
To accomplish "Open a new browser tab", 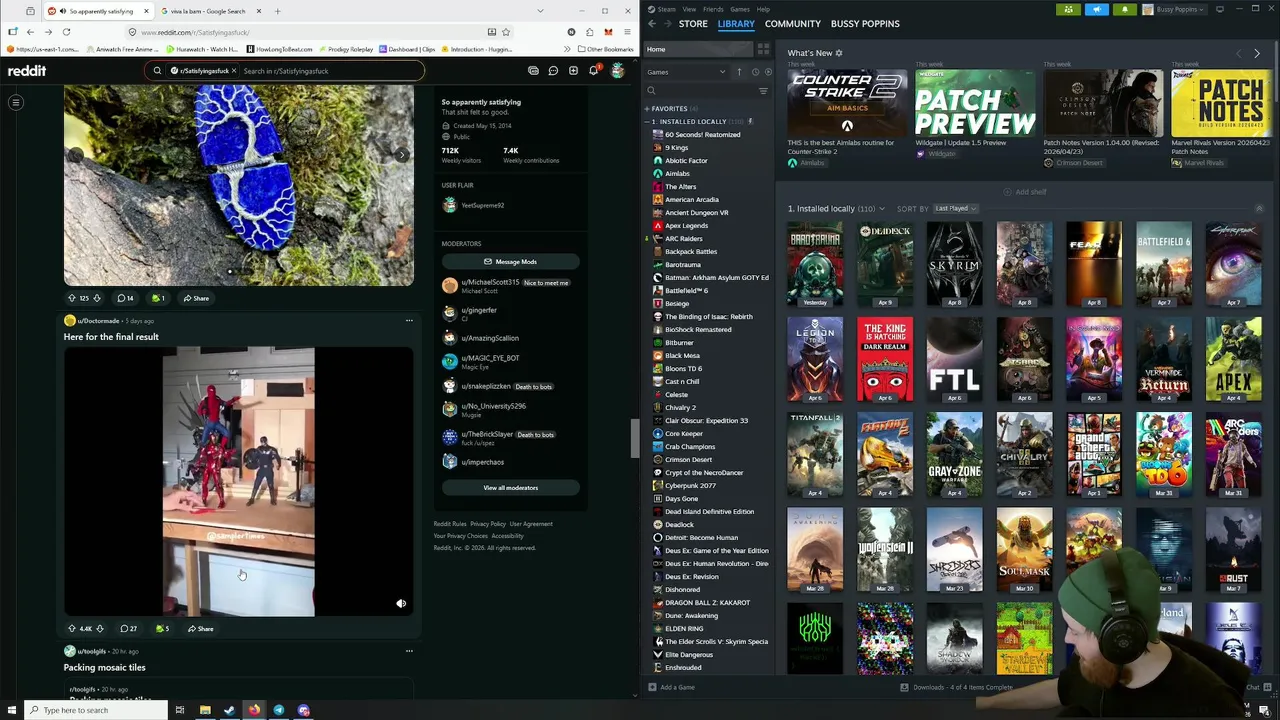I will (x=277, y=11).
